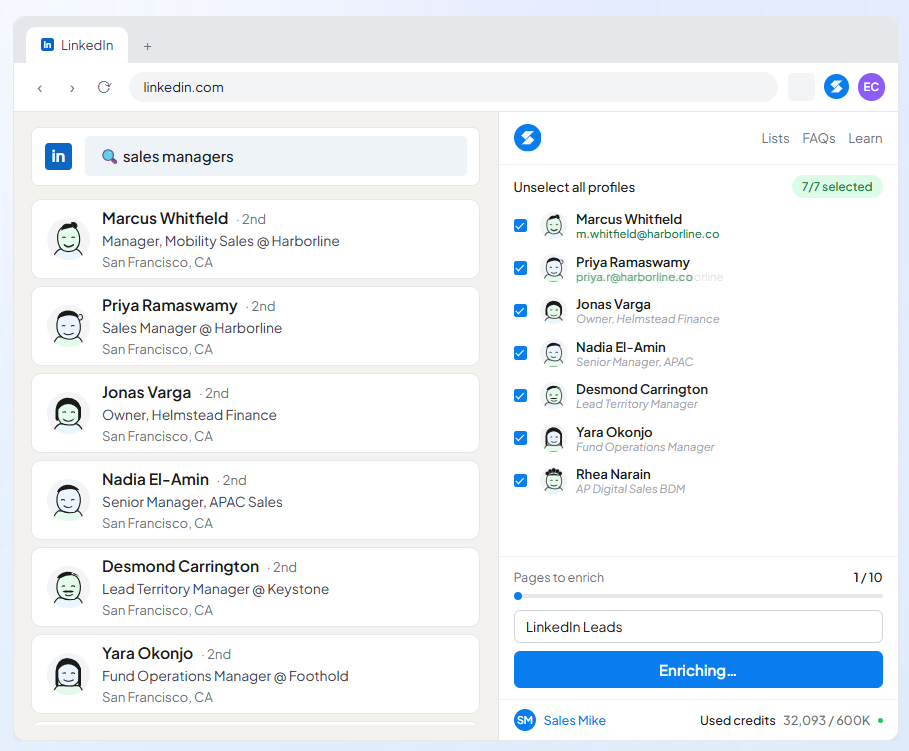Open the Lists menu item
This screenshot has width=909, height=751.
[x=775, y=138]
